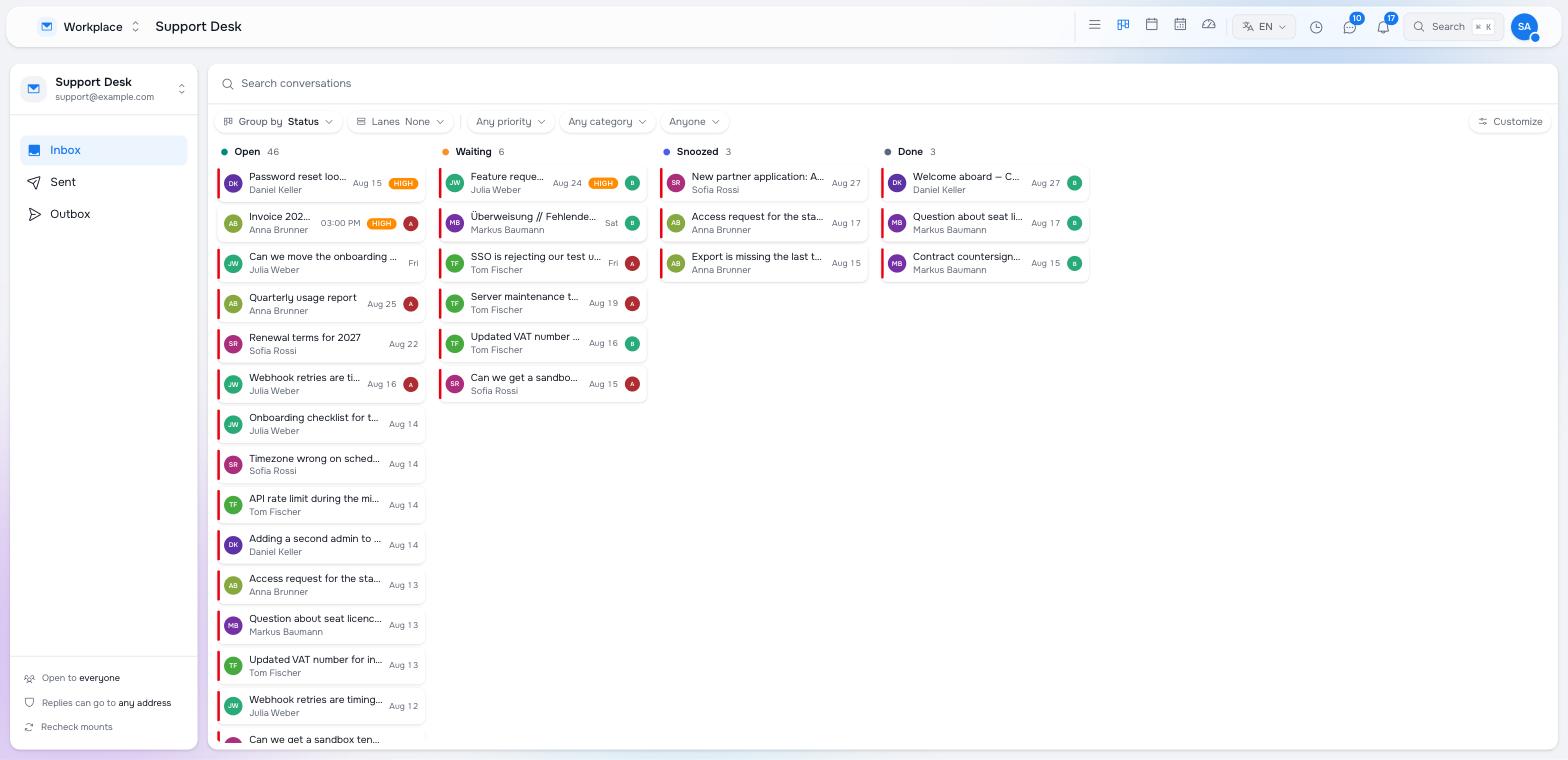Click the MB avatar on Überweisung card

pyautogui.click(x=455, y=223)
